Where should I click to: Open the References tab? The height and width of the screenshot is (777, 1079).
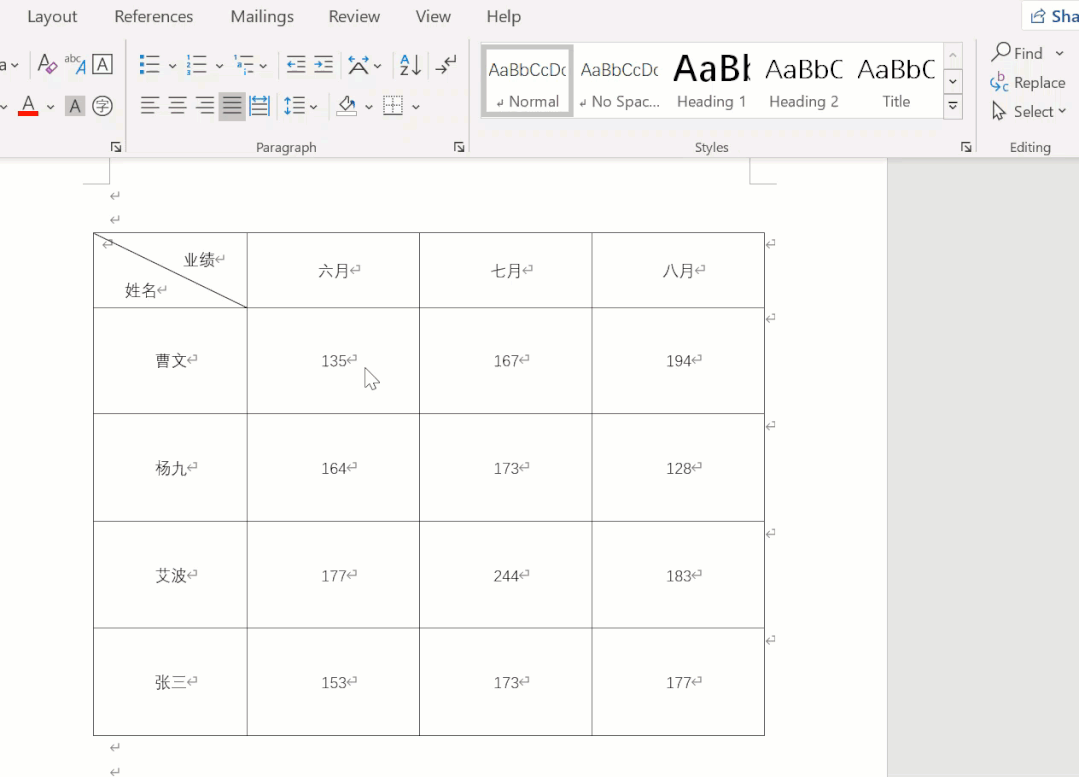(153, 17)
